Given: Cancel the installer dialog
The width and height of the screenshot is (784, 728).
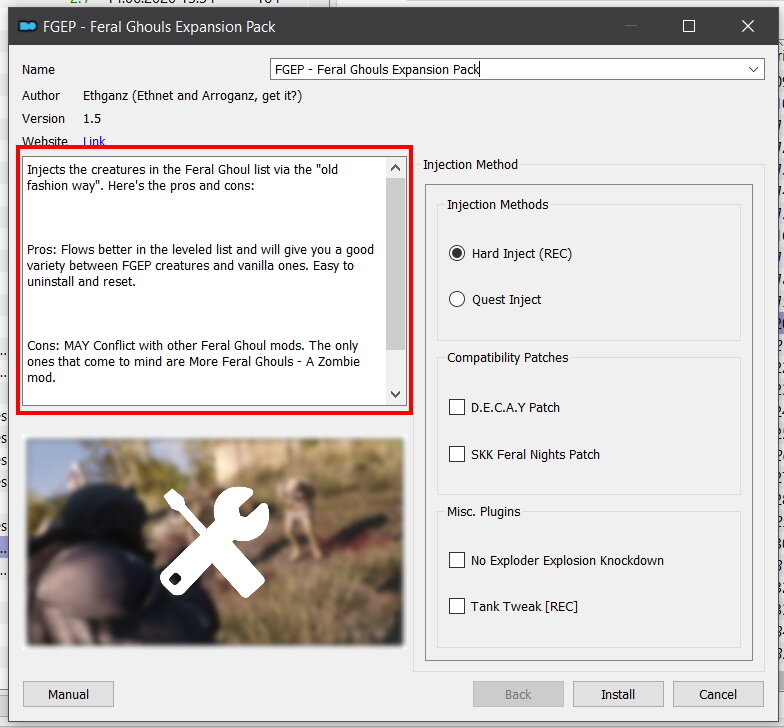Looking at the screenshot, I should pyautogui.click(x=718, y=694).
